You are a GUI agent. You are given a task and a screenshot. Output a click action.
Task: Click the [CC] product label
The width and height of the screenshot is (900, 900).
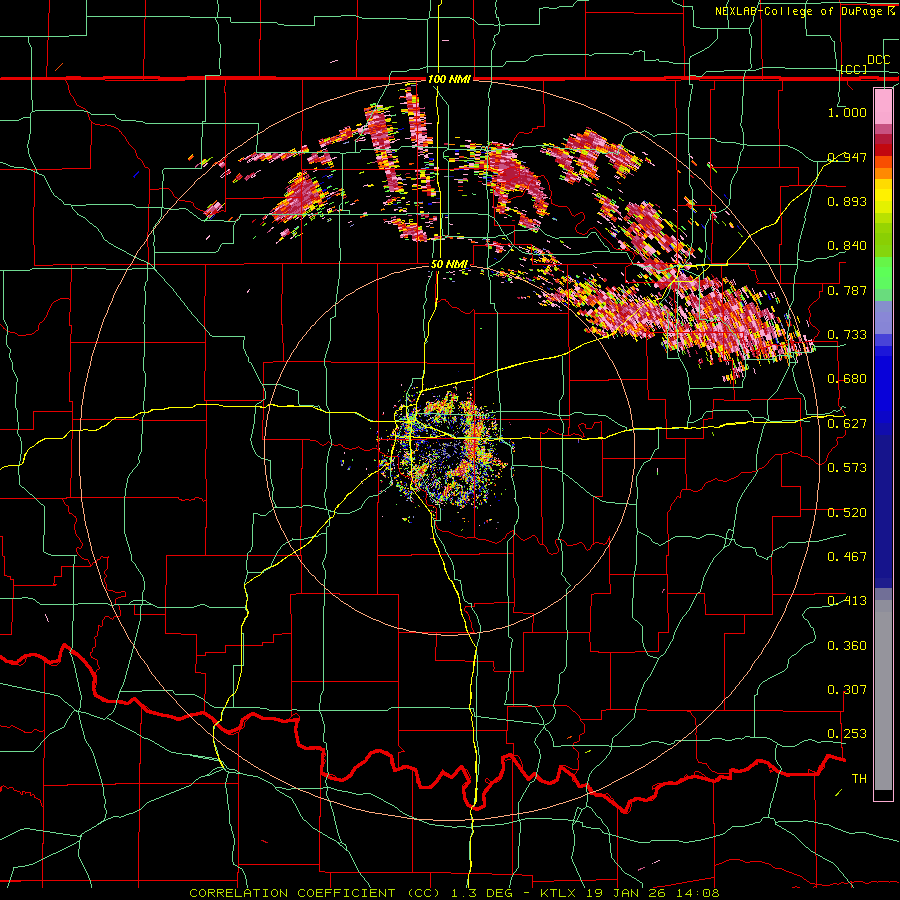854,69
